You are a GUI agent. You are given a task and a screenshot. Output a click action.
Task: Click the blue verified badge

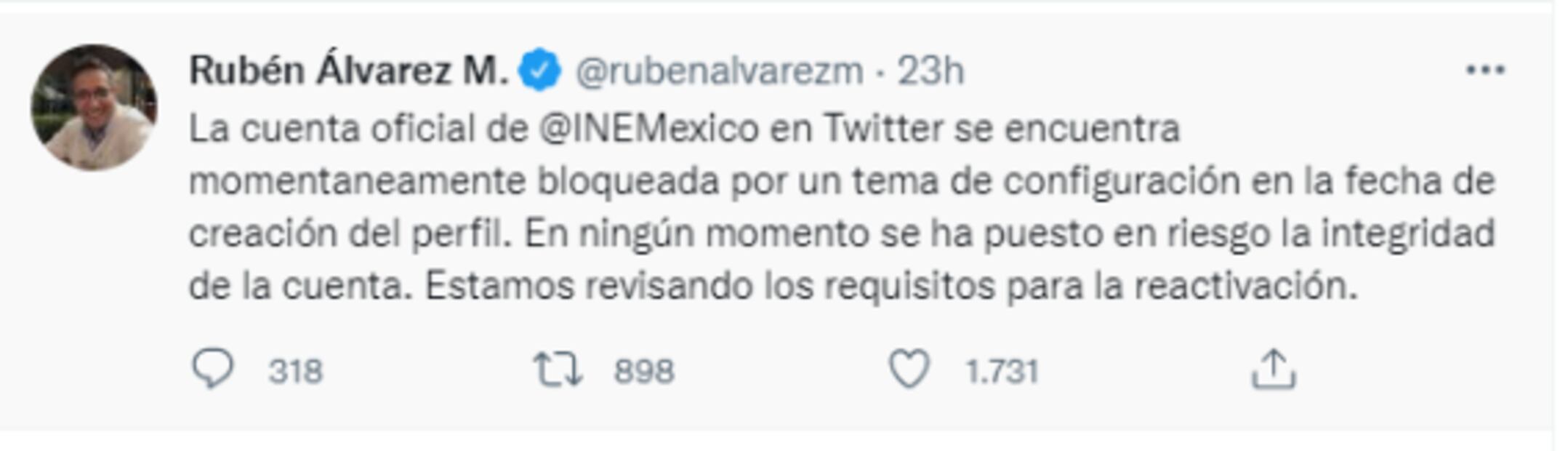539,70
